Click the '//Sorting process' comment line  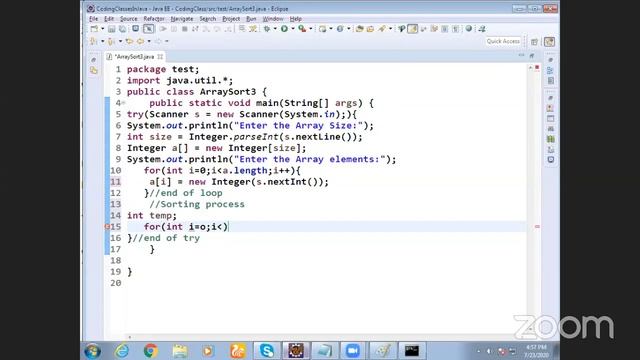coord(197,204)
